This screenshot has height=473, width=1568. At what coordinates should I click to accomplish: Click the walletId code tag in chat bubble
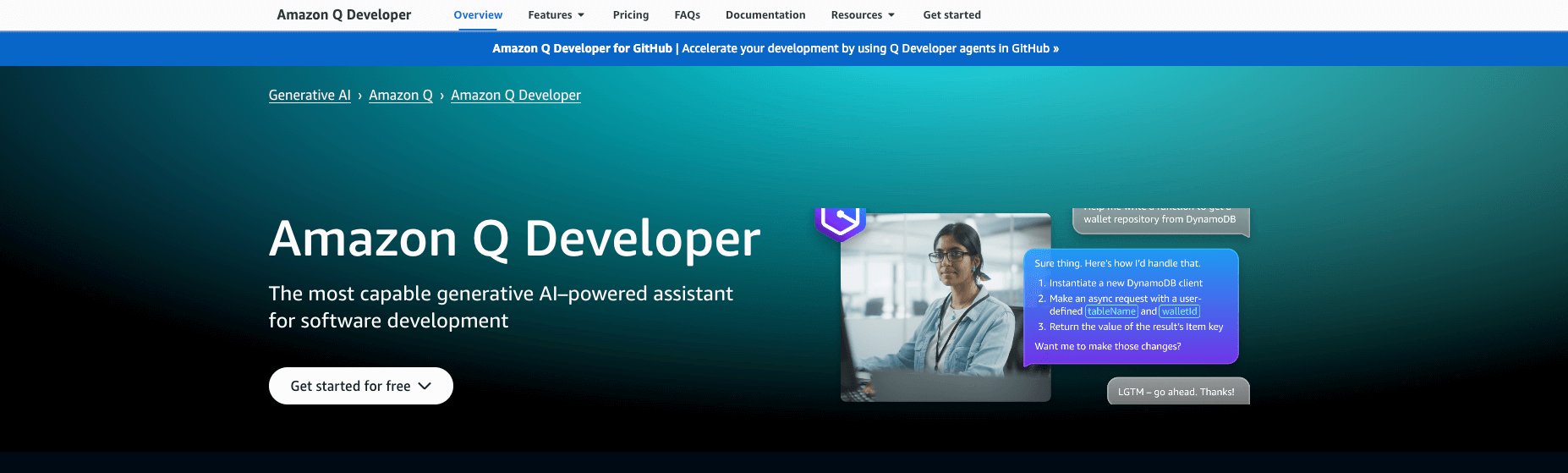click(x=1179, y=311)
